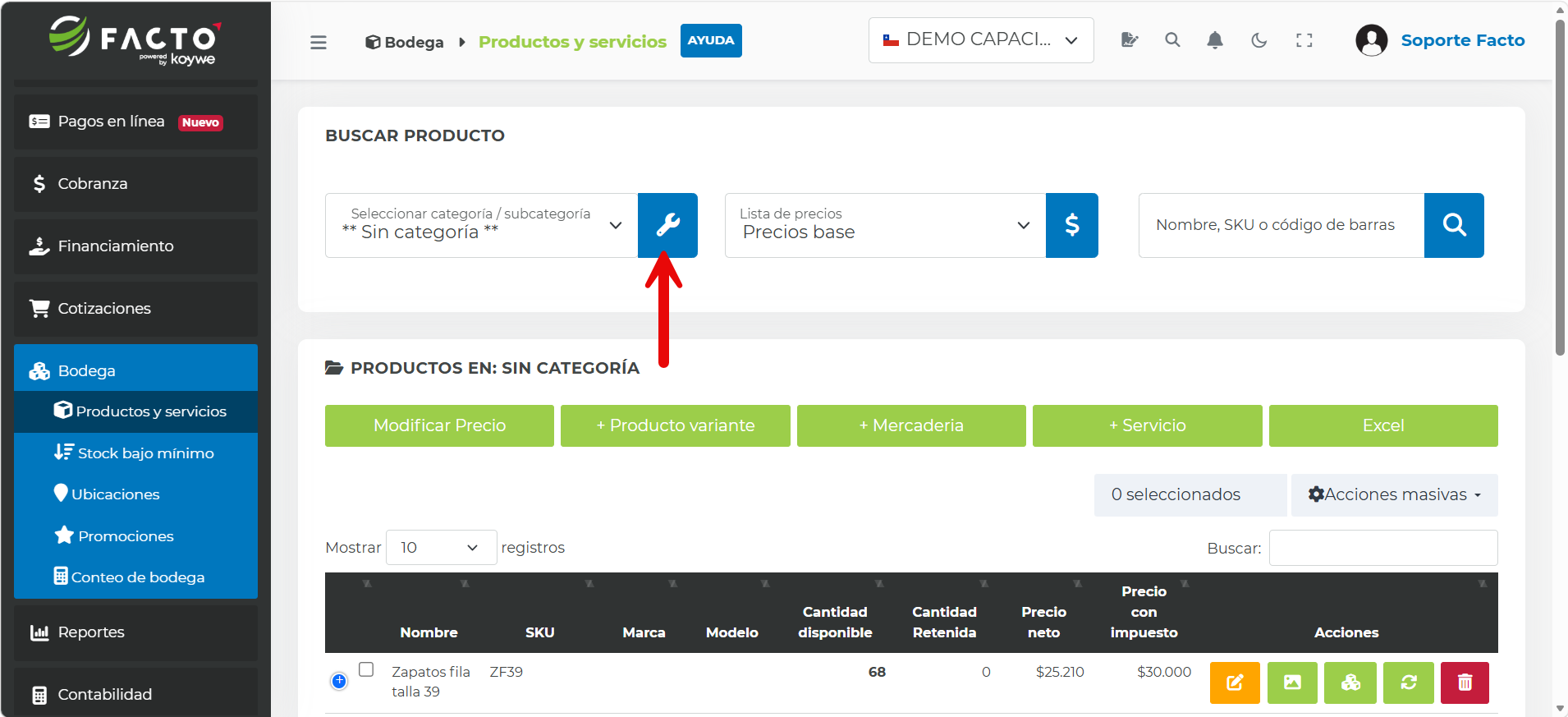Collapse the Bodega sidebar section
The height and width of the screenshot is (717, 1568).
(x=135, y=370)
